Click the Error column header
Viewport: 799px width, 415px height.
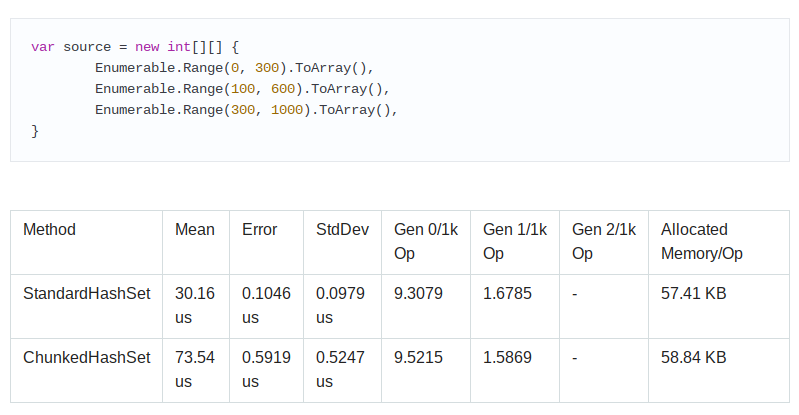(260, 230)
